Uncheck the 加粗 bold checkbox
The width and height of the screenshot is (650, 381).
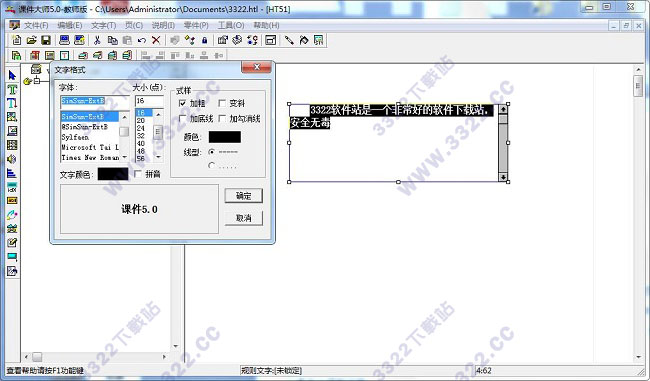click(182, 103)
